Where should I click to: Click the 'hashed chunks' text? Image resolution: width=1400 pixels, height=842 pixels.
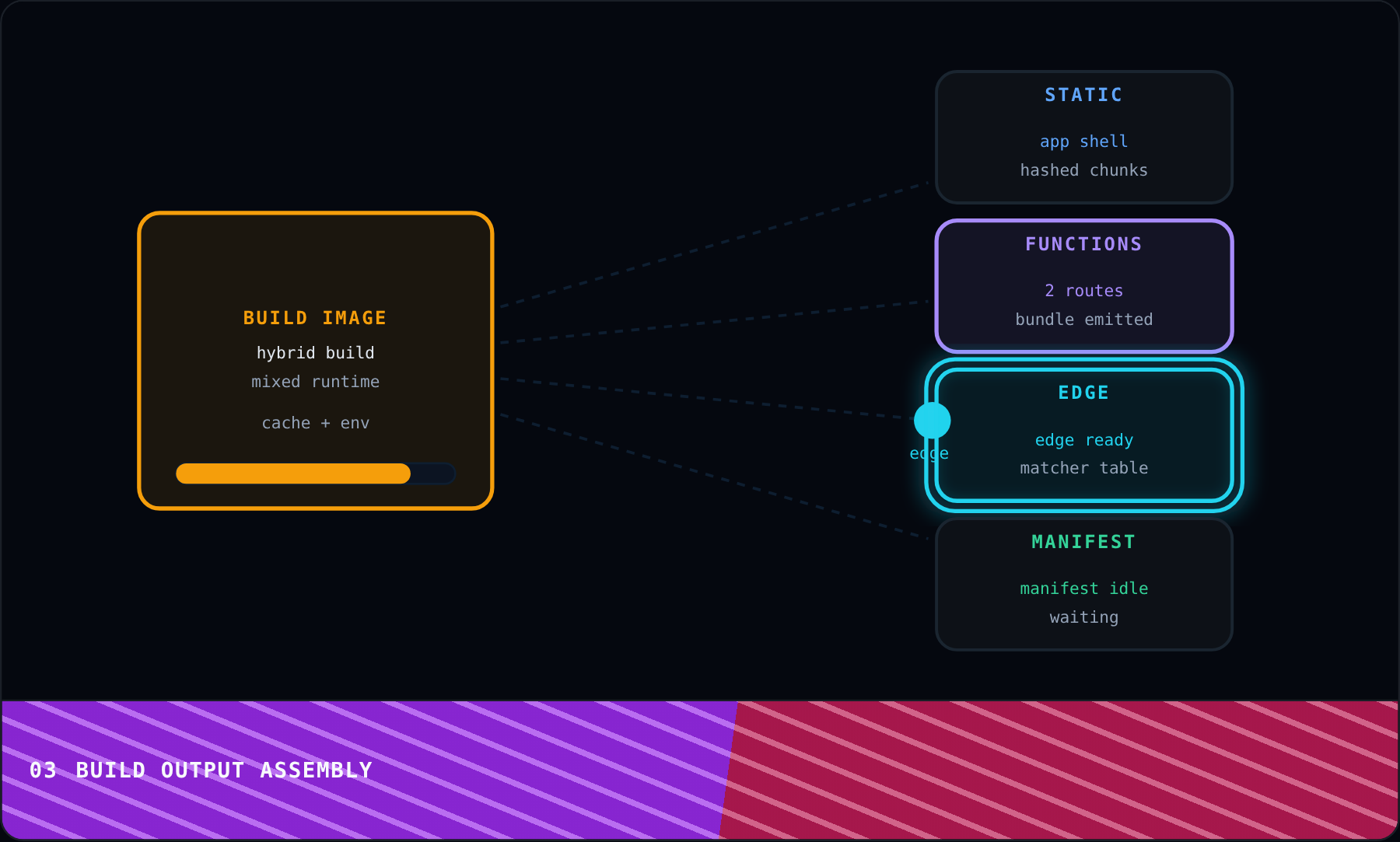pyautogui.click(x=1084, y=170)
